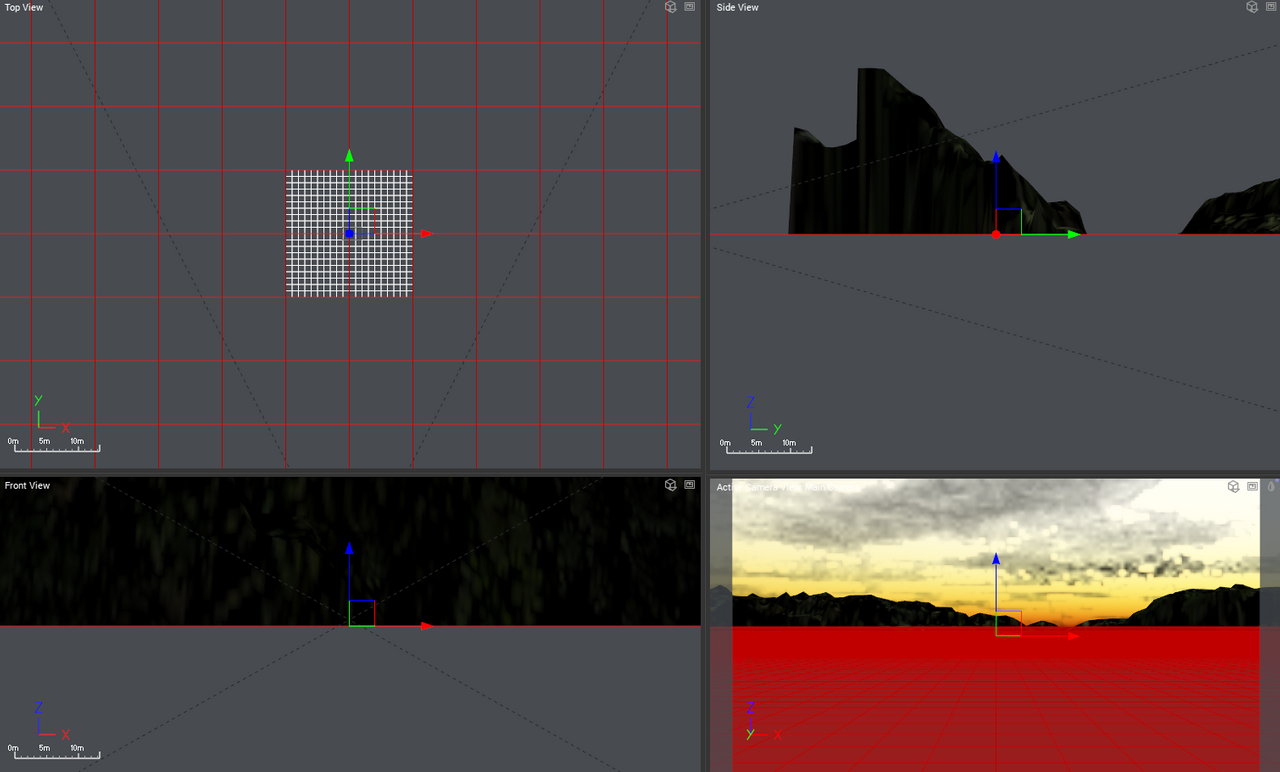
Task: Click the Top View title label
Action: [x=24, y=8]
